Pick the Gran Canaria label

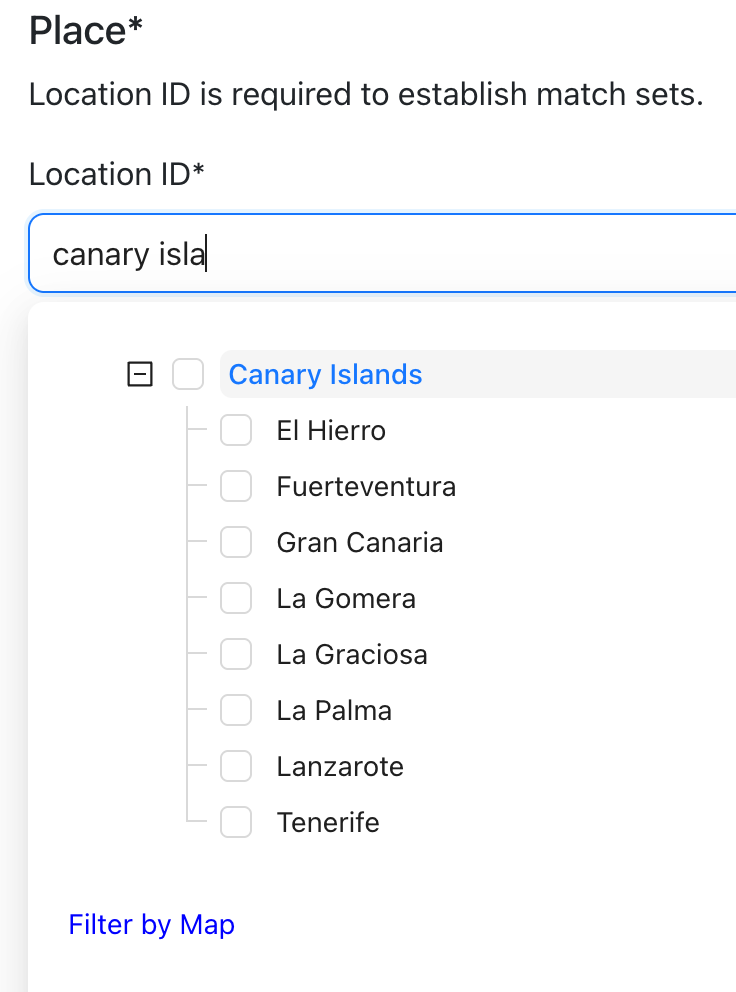click(359, 543)
